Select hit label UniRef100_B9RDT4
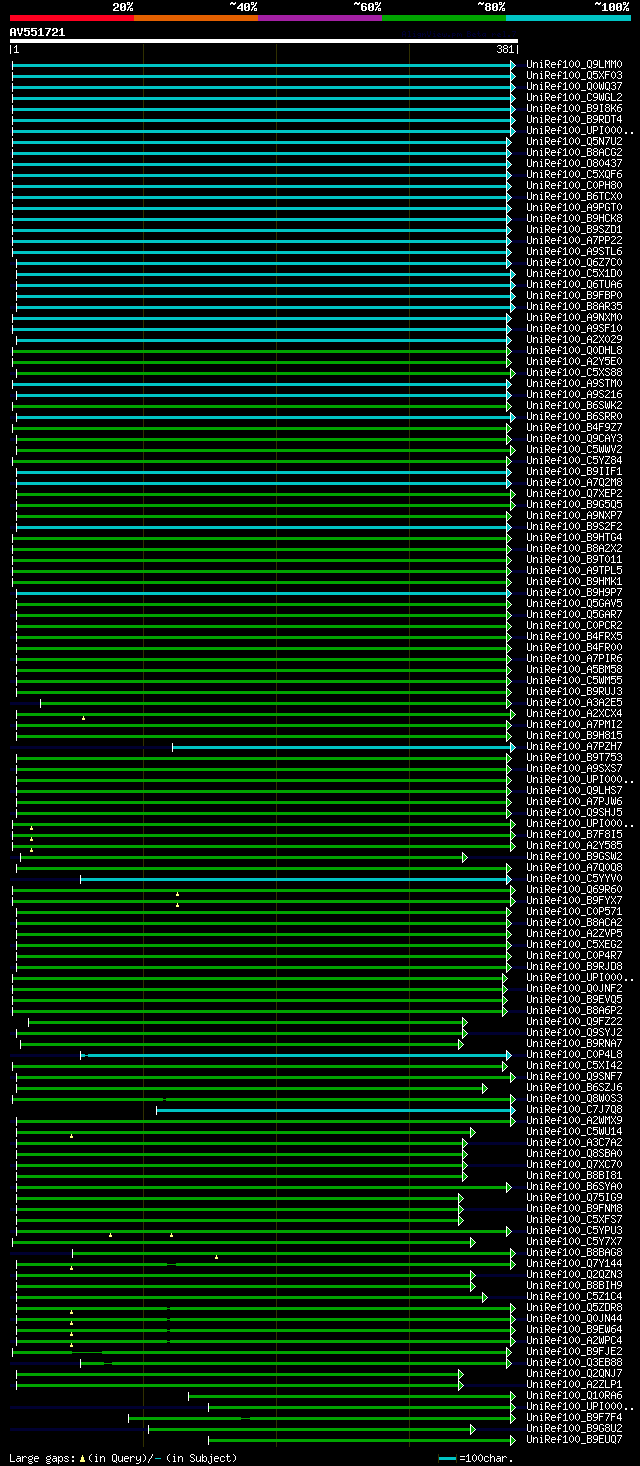This screenshot has width=640, height=1466. pos(574,120)
